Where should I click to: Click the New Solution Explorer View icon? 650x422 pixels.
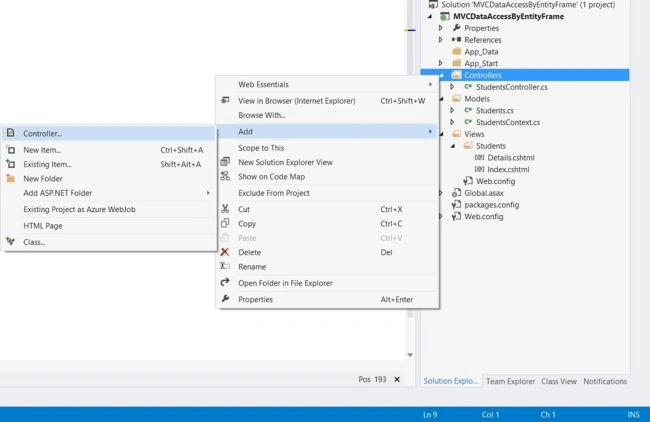pyautogui.click(x=225, y=162)
